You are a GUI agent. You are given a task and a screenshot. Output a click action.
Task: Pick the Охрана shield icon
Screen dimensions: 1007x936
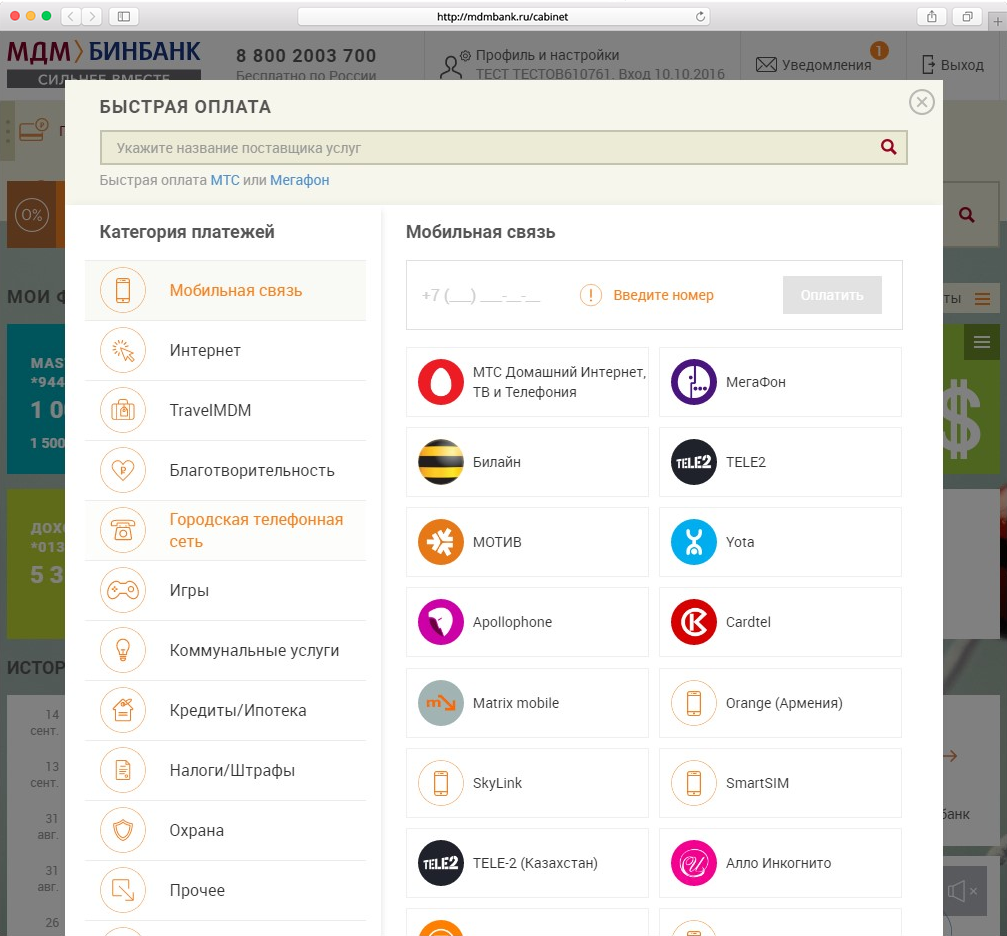coord(123,830)
